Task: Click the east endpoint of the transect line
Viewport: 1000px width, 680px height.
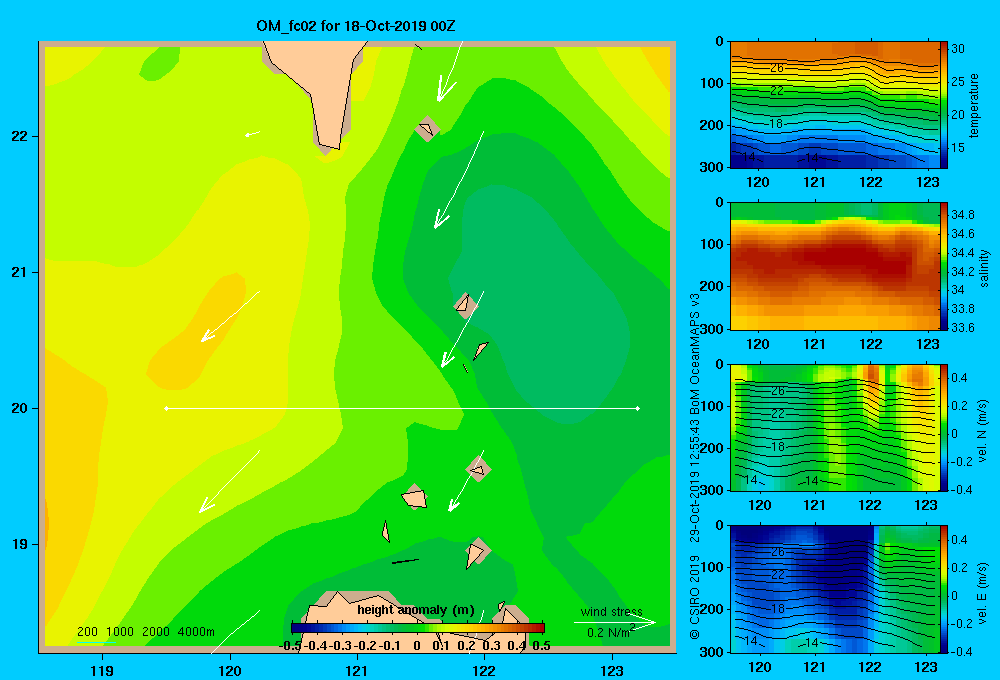Action: pyautogui.click(x=638, y=408)
